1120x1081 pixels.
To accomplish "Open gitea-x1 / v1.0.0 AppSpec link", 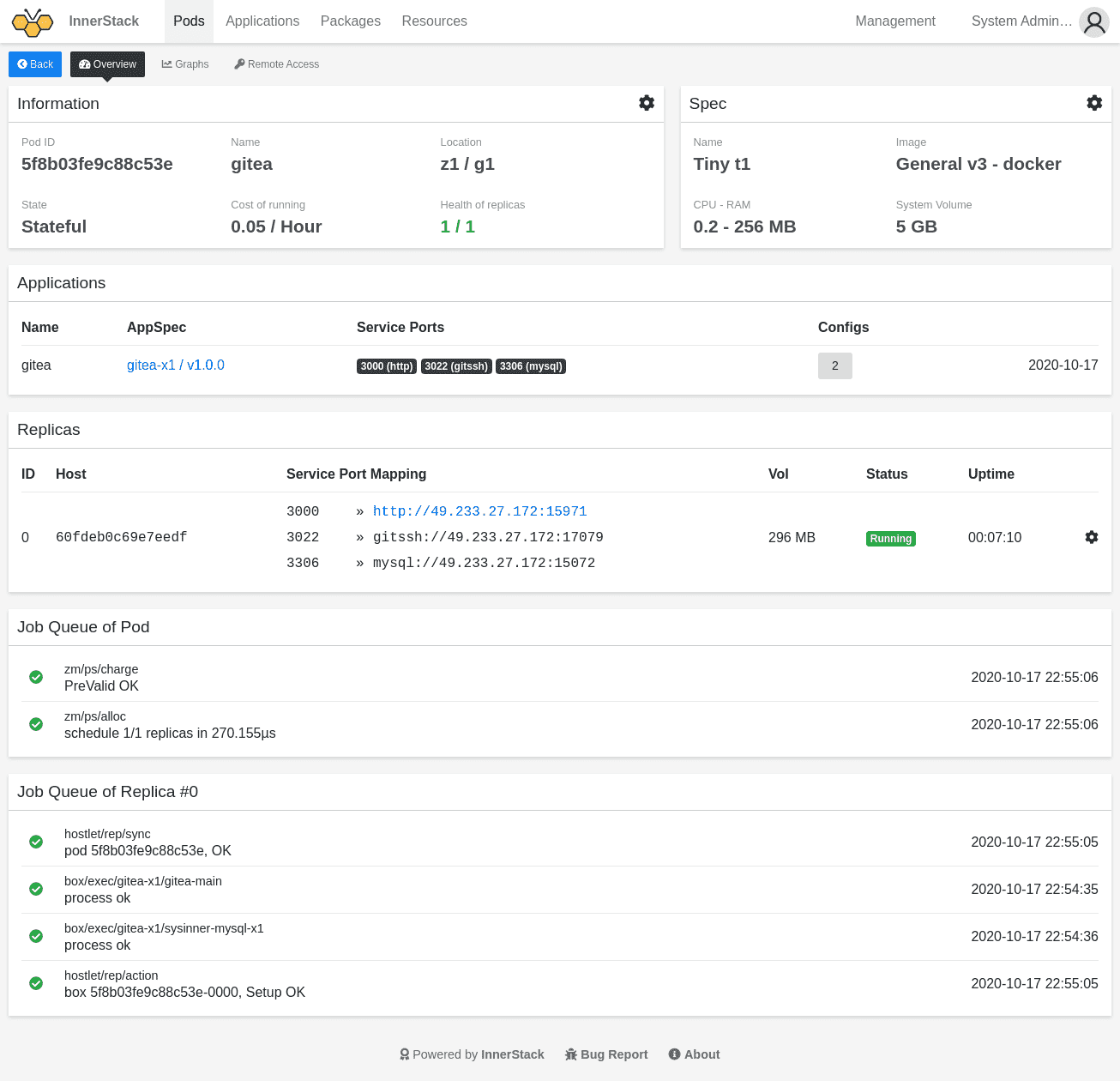I will pos(176,365).
